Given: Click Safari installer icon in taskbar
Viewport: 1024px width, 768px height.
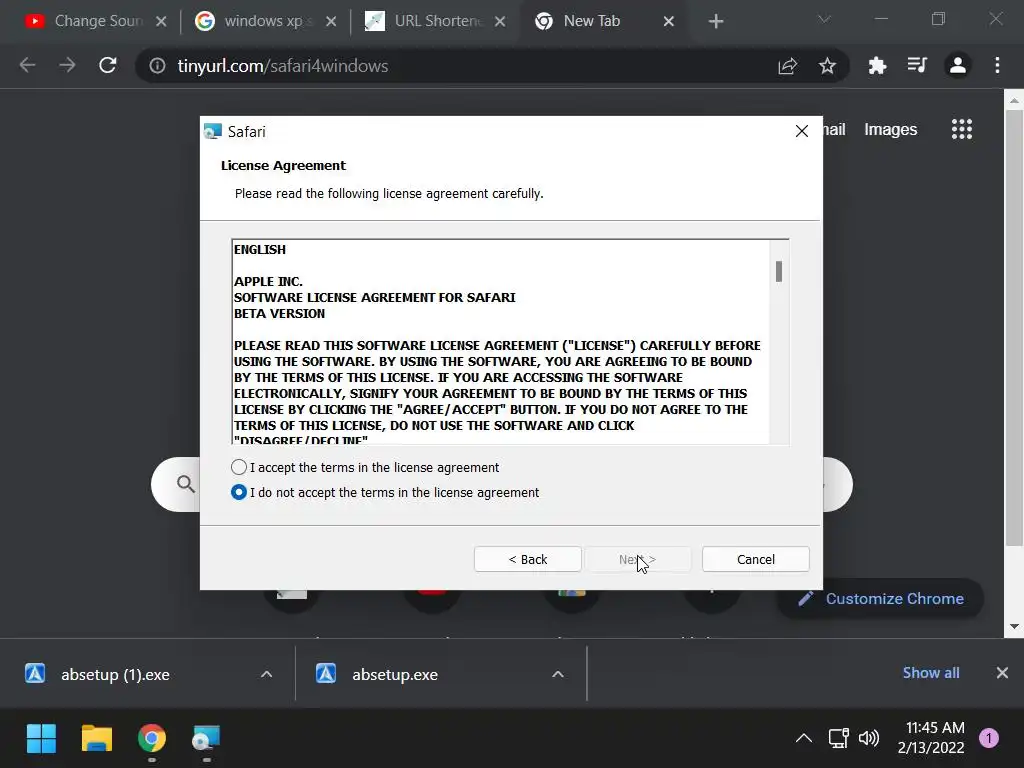Looking at the screenshot, I should 206,739.
